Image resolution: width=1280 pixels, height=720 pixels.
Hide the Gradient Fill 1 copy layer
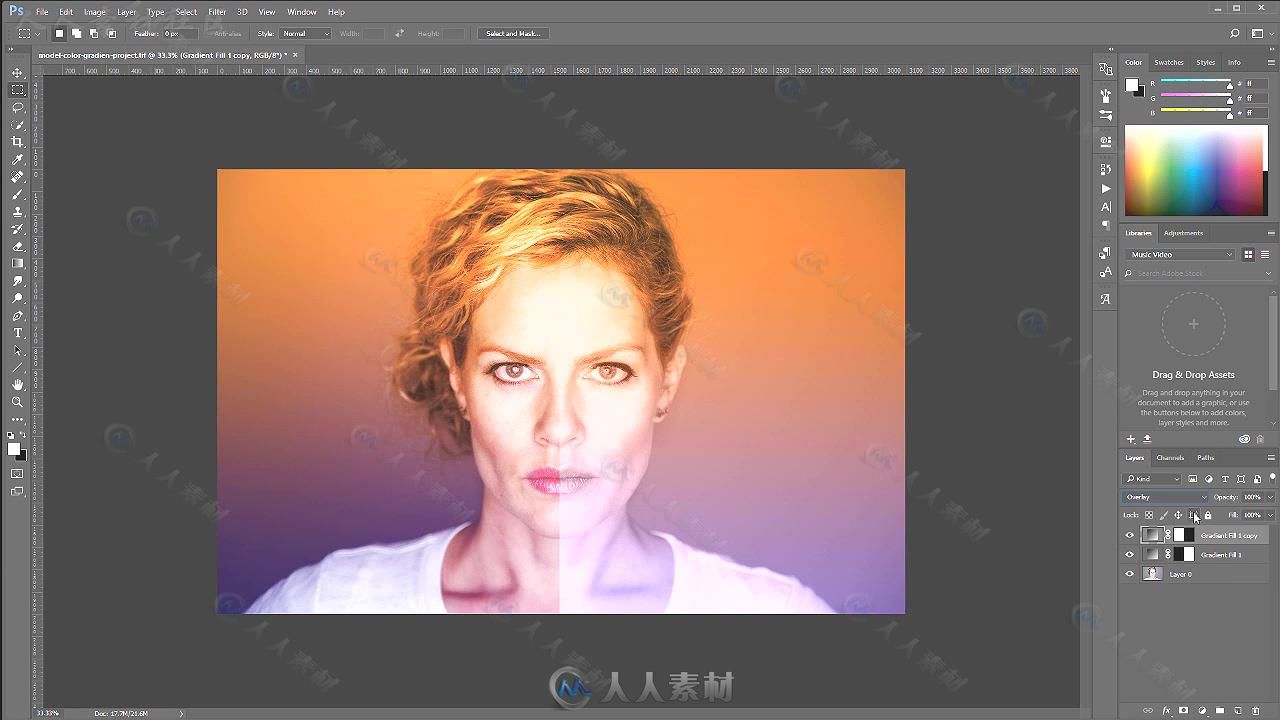tap(1130, 535)
